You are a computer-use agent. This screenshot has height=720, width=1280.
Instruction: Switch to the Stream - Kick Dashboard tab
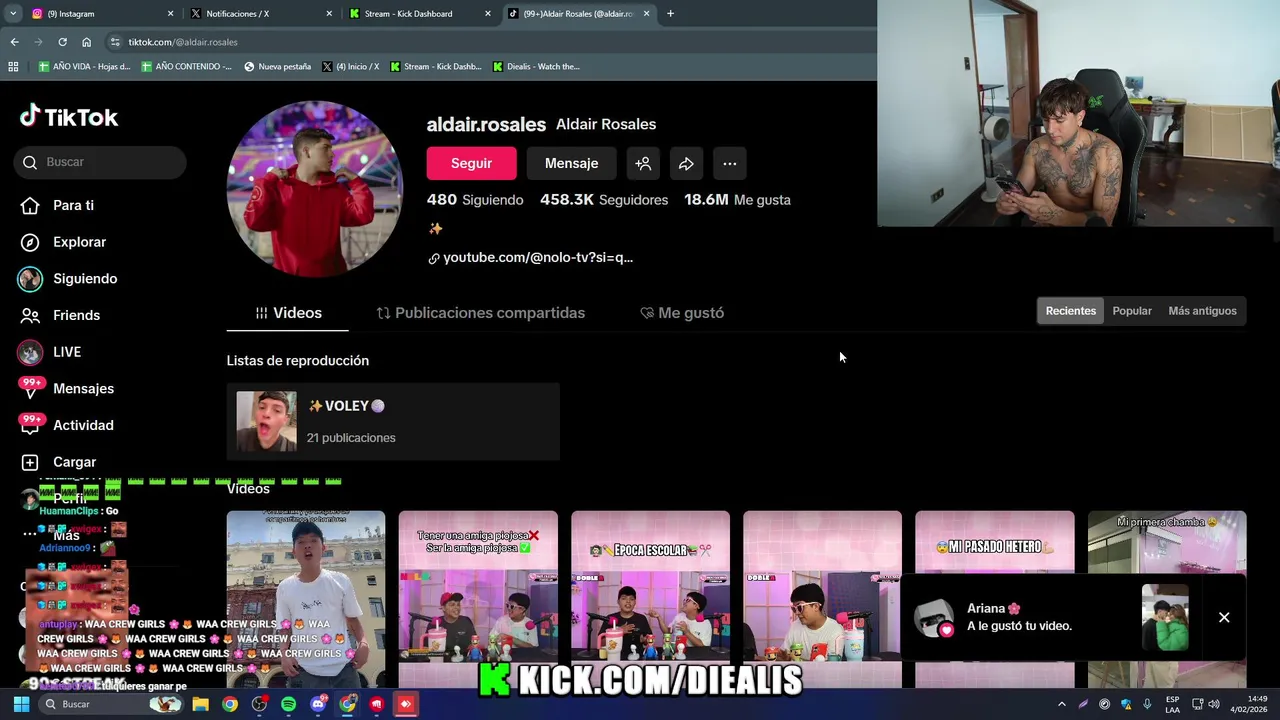pyautogui.click(x=420, y=14)
